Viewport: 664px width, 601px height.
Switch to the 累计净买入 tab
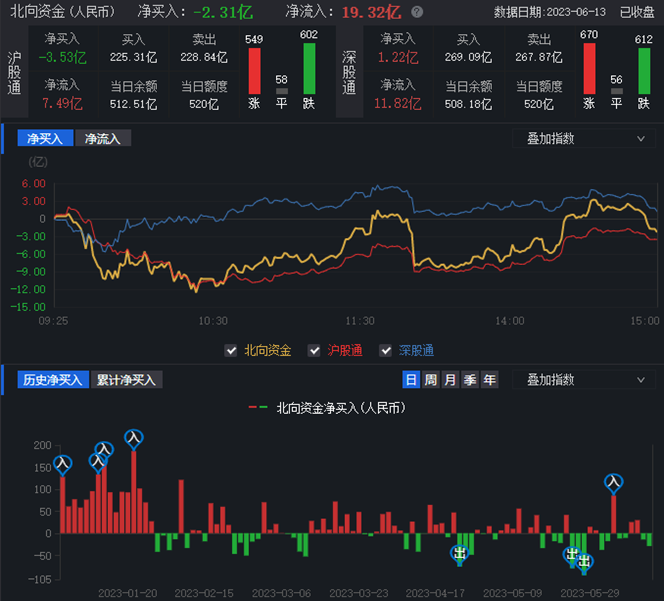pos(126,380)
